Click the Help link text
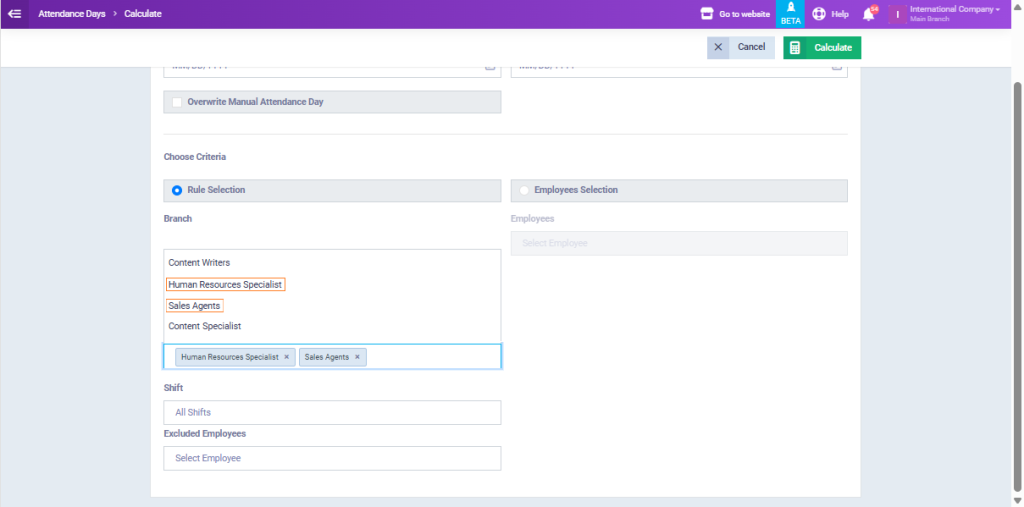Viewport: 1024px width, 507px height. pos(840,14)
